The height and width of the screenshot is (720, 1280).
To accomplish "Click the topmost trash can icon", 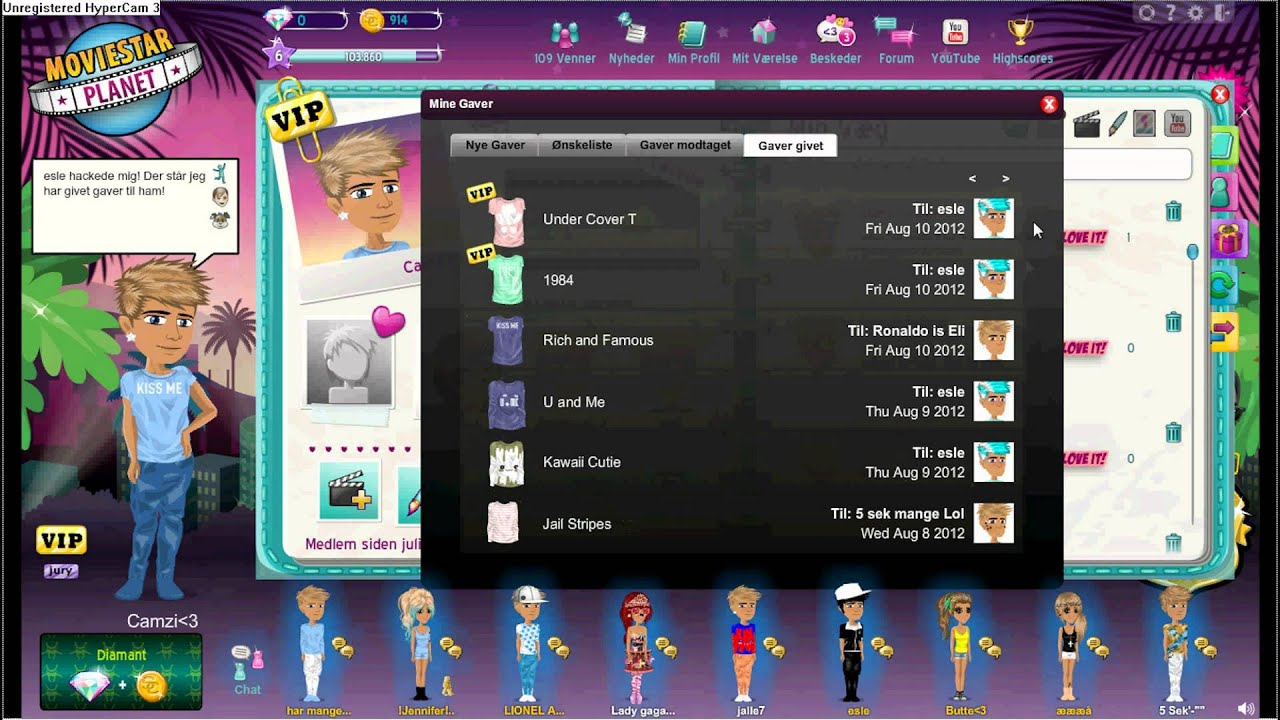I will click(x=1174, y=211).
